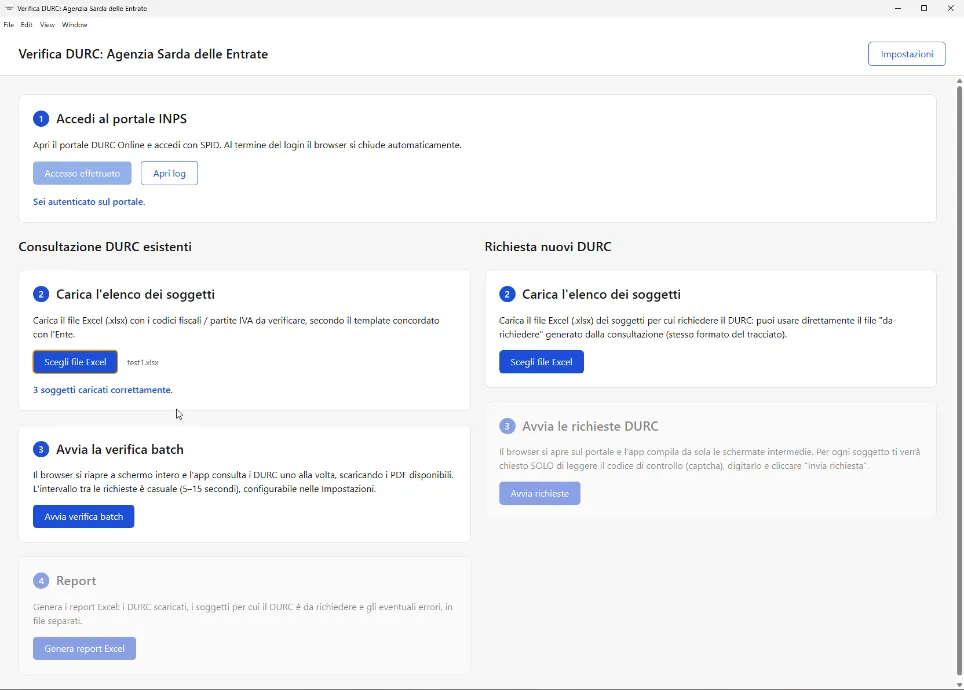Click the 'Consultazione DURC esistenti' section heading
Screen dimensions: 964x690
click(105, 247)
